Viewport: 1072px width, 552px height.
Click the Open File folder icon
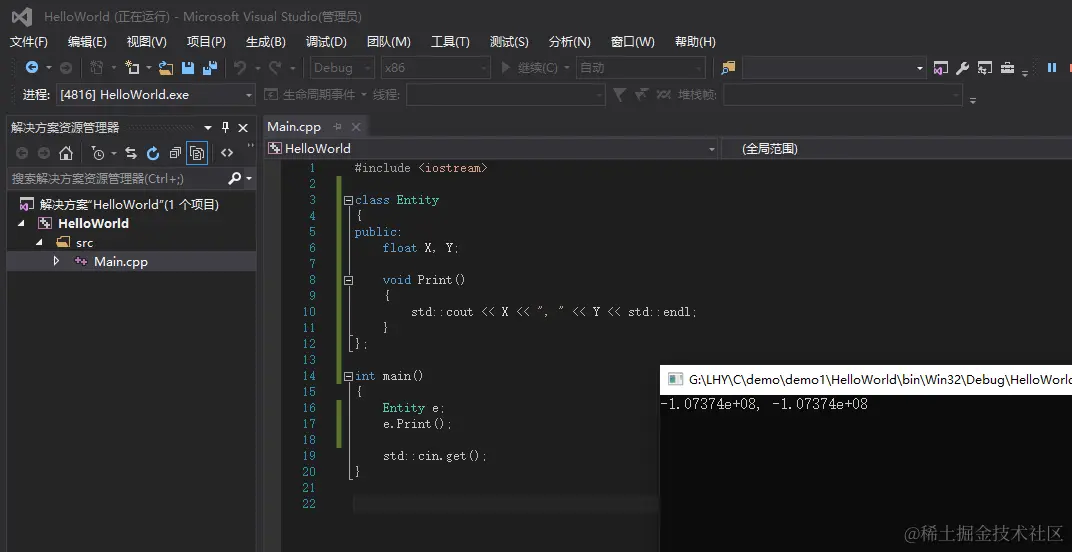point(165,67)
